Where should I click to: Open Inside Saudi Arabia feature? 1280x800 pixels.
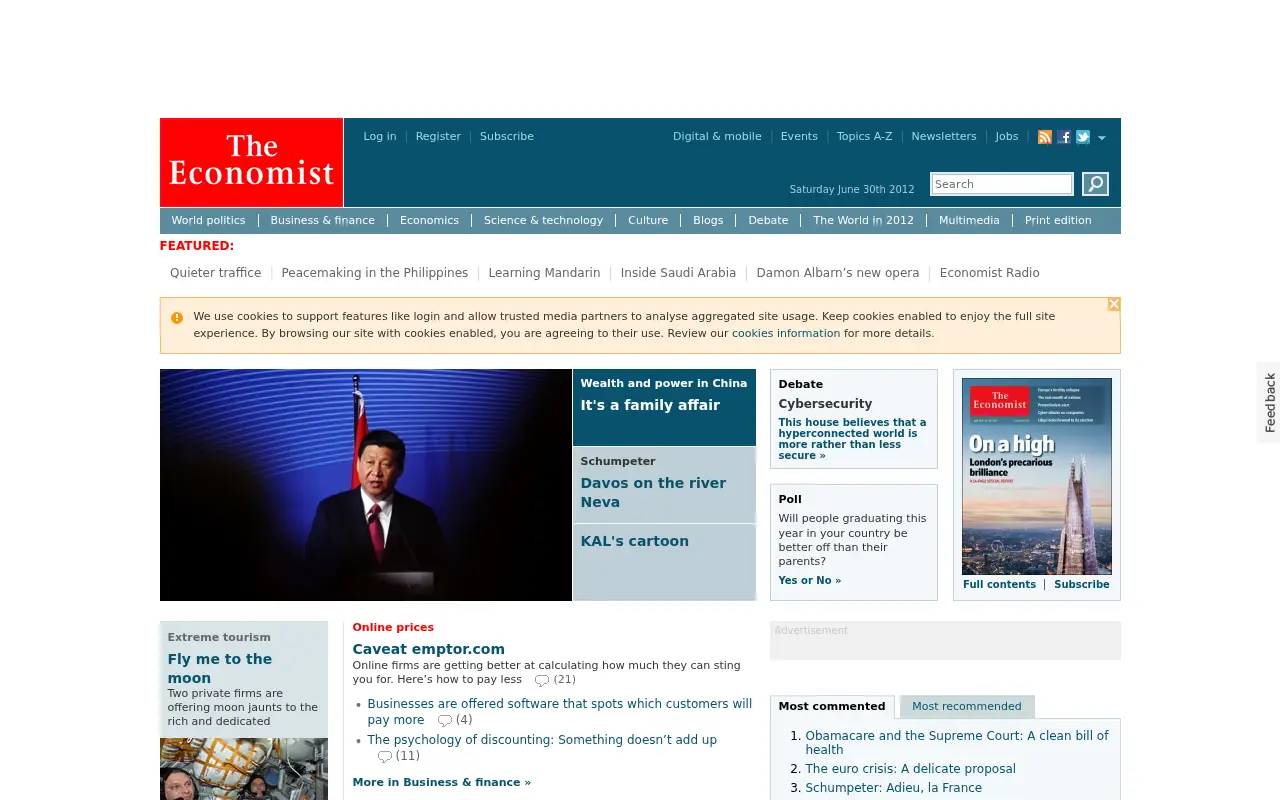click(678, 273)
